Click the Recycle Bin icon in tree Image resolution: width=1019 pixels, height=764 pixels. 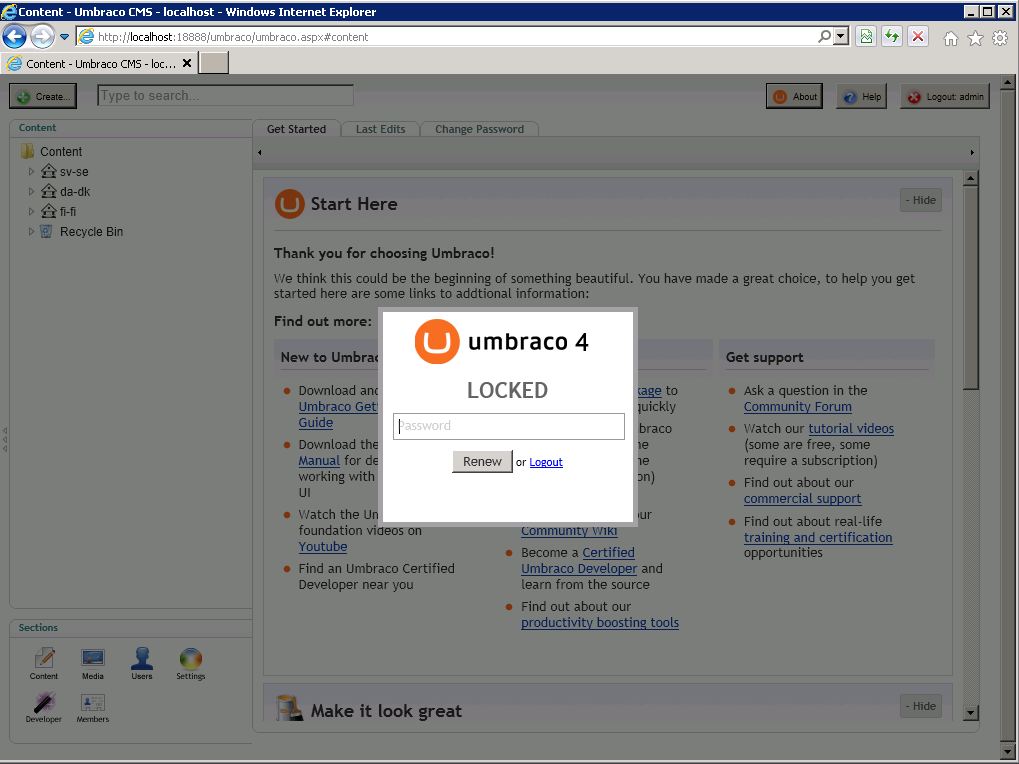click(46, 231)
